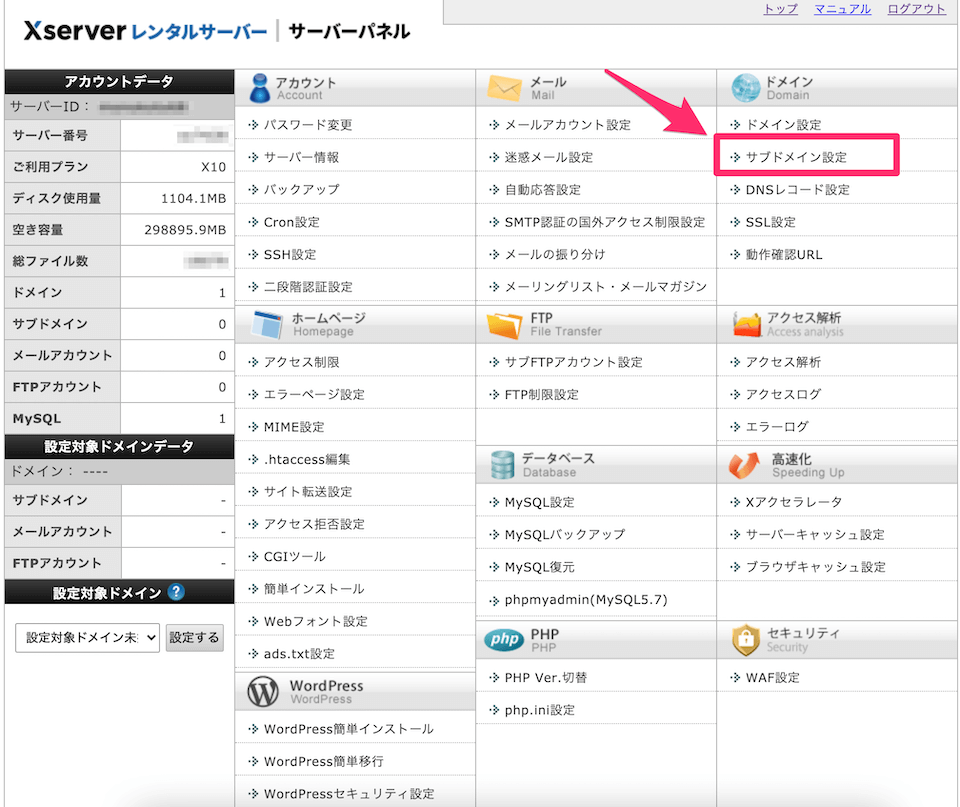Click the Speeding Up arrow icon

[x=747, y=465]
